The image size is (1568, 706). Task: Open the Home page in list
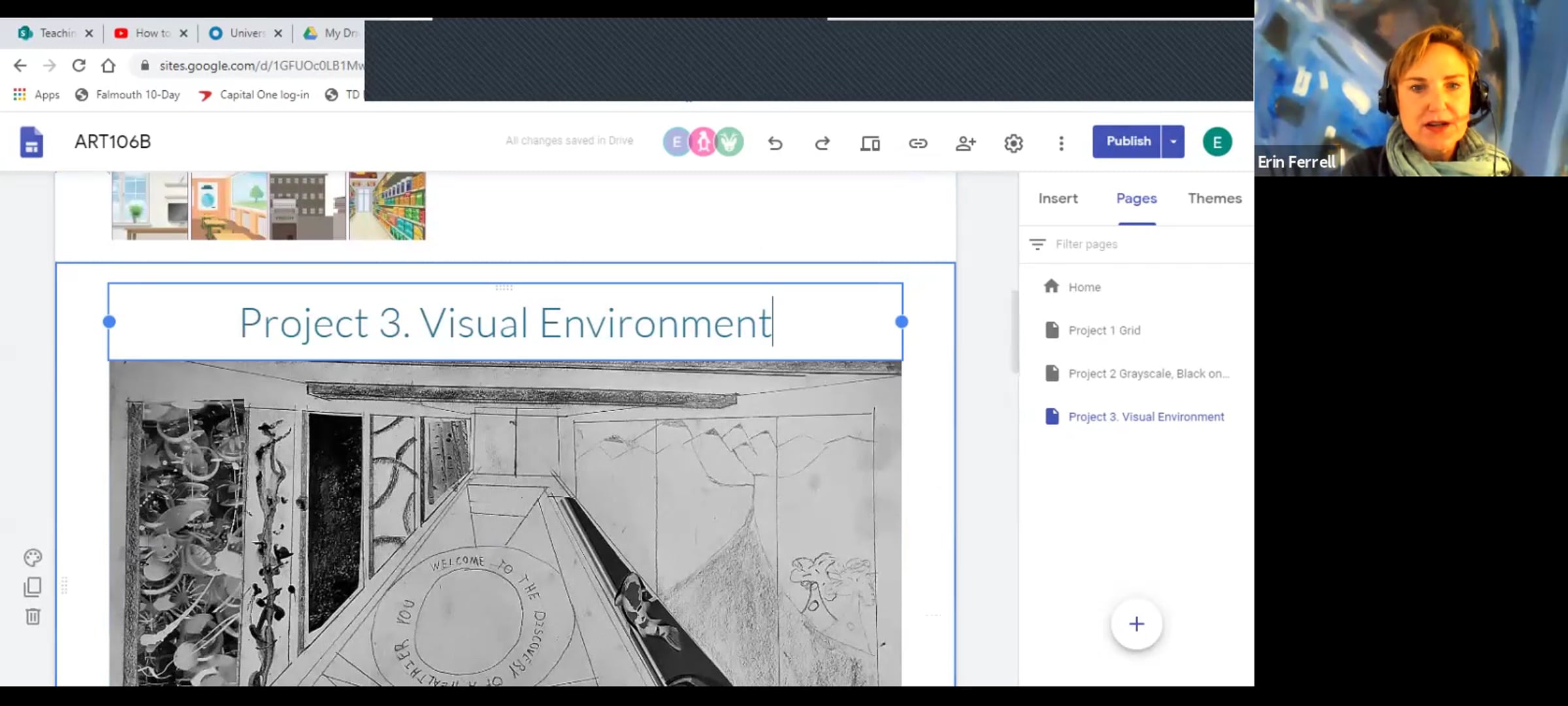[1084, 287]
